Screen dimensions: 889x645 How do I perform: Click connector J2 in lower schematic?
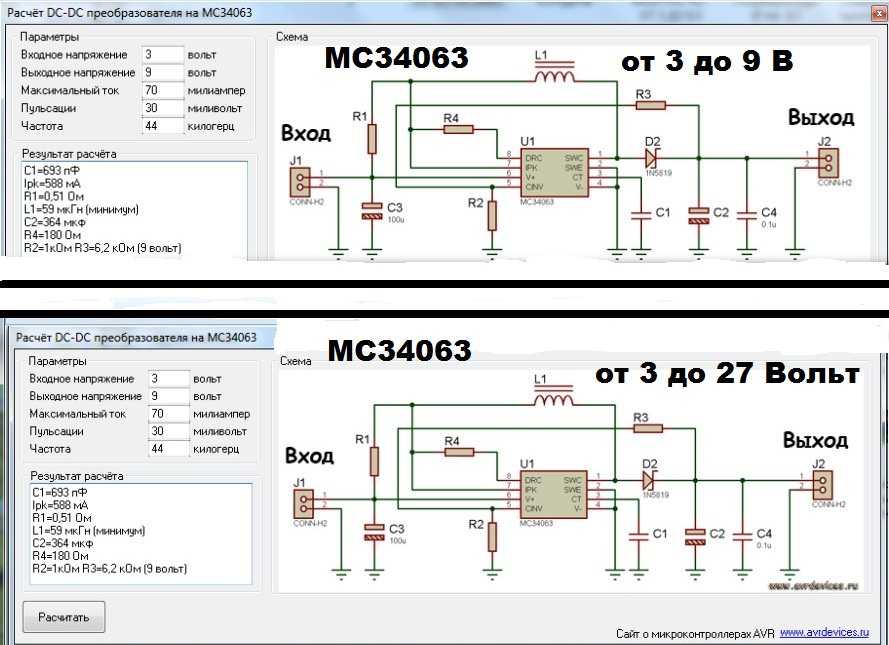pyautogui.click(x=822, y=485)
